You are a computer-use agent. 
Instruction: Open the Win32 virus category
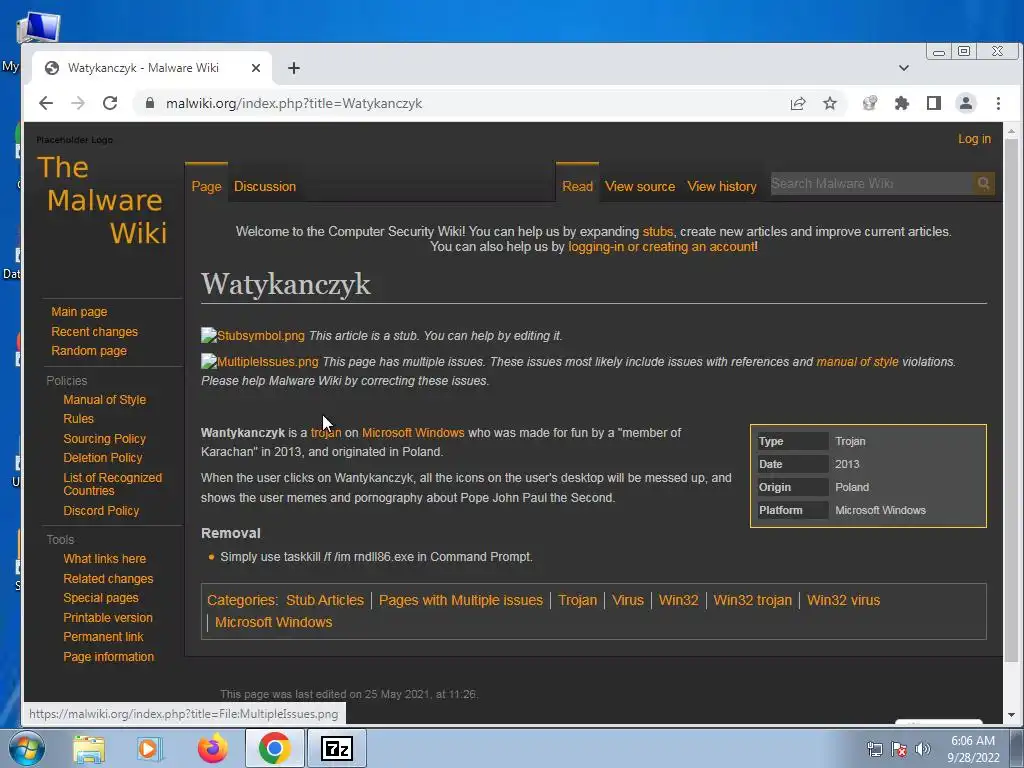coord(843,600)
